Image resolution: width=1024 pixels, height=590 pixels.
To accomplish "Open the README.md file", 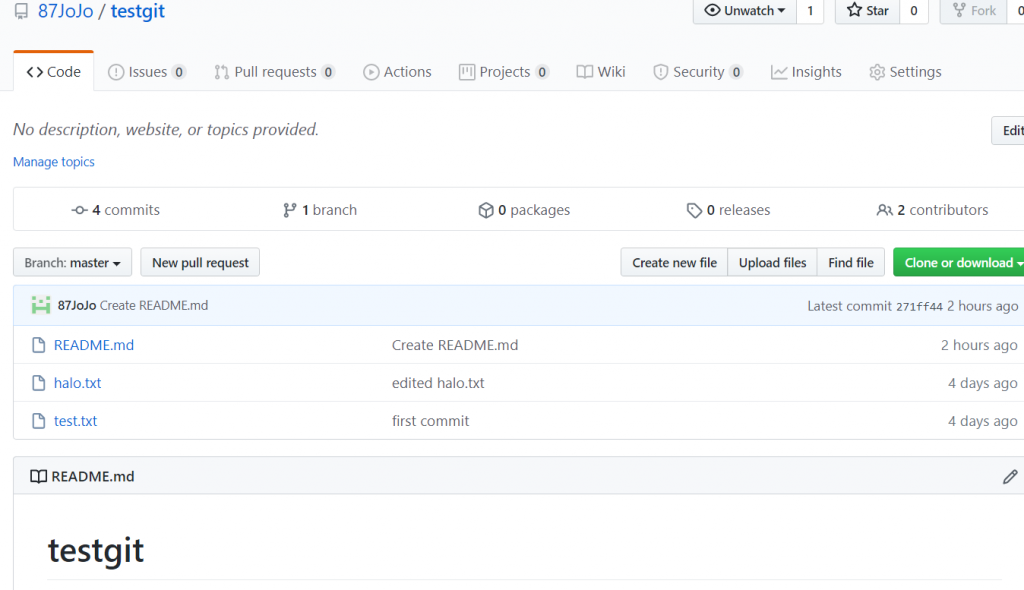I will (93, 345).
